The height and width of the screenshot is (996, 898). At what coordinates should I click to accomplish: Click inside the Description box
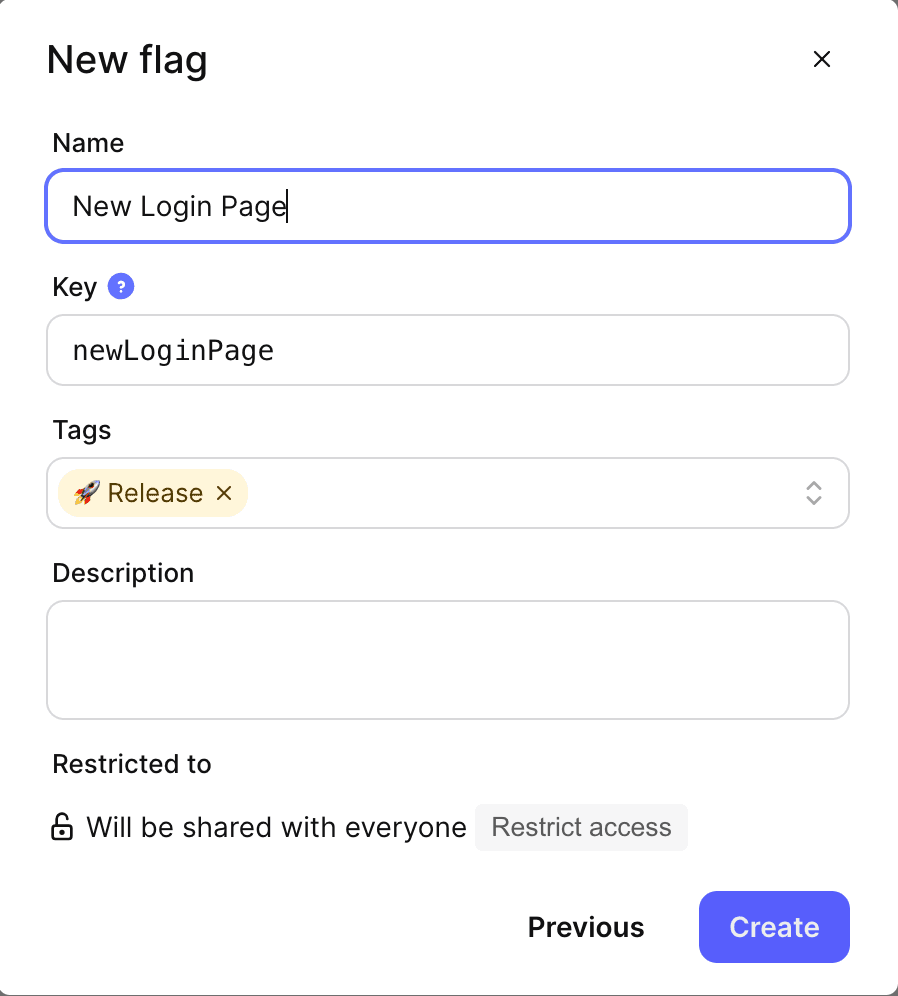pyautogui.click(x=447, y=659)
